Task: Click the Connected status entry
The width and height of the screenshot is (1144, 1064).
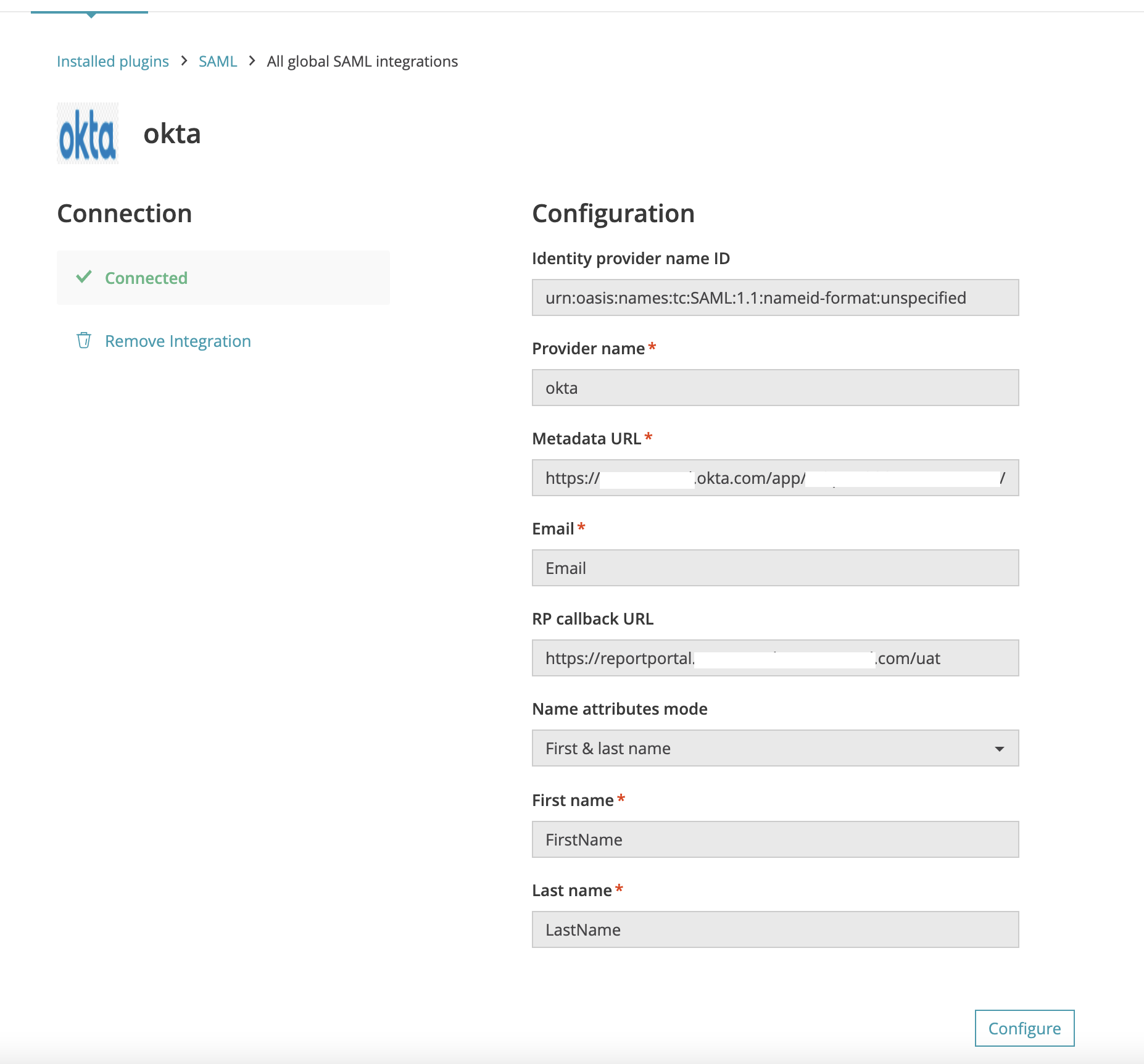Action: click(146, 277)
